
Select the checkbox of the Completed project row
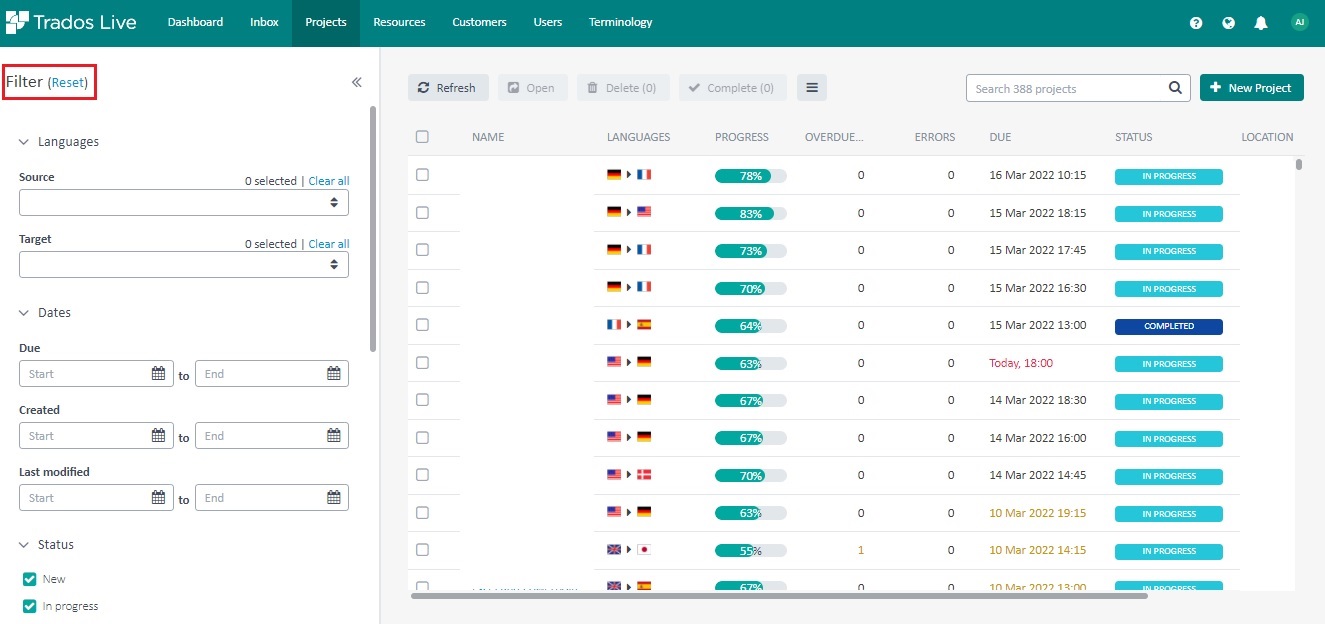click(422, 324)
